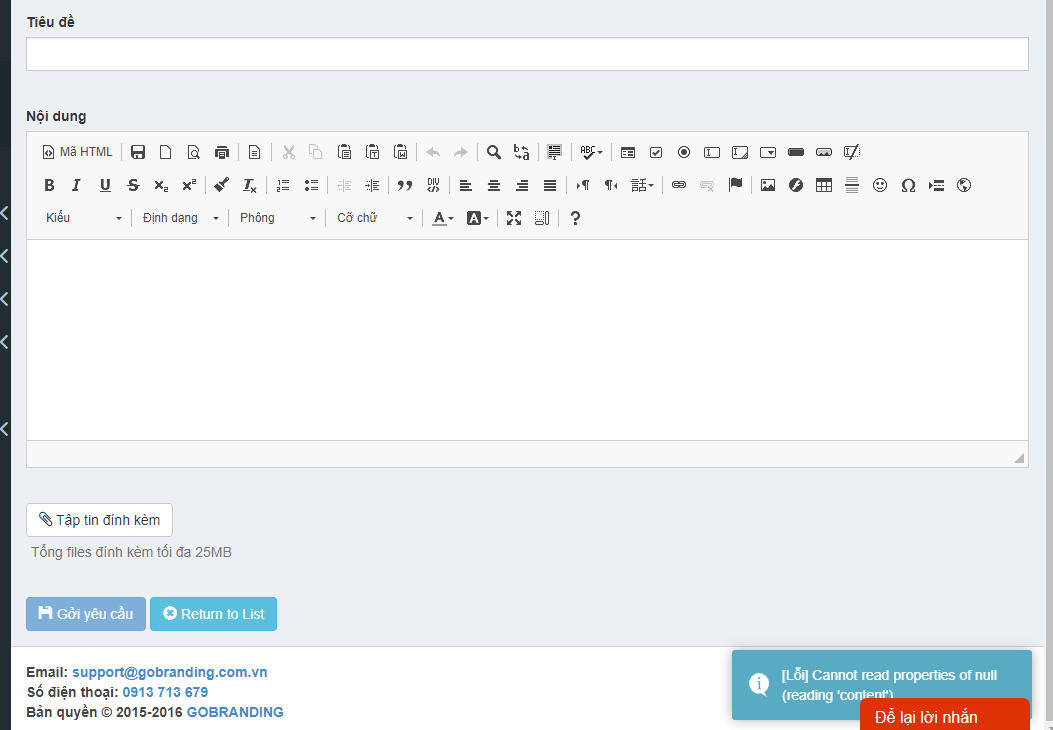Open the text color picker
The image size is (1053, 730).
pos(442,218)
